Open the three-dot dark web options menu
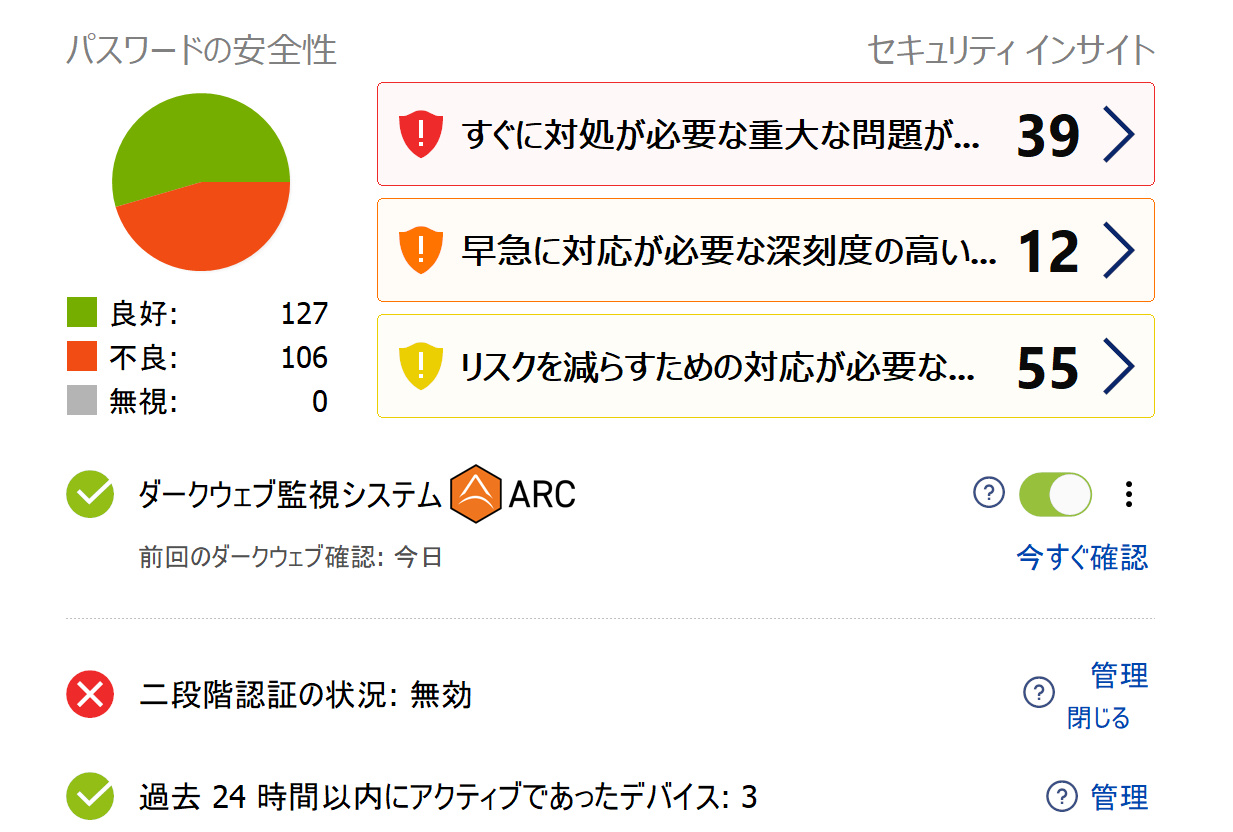 coord(1129,494)
